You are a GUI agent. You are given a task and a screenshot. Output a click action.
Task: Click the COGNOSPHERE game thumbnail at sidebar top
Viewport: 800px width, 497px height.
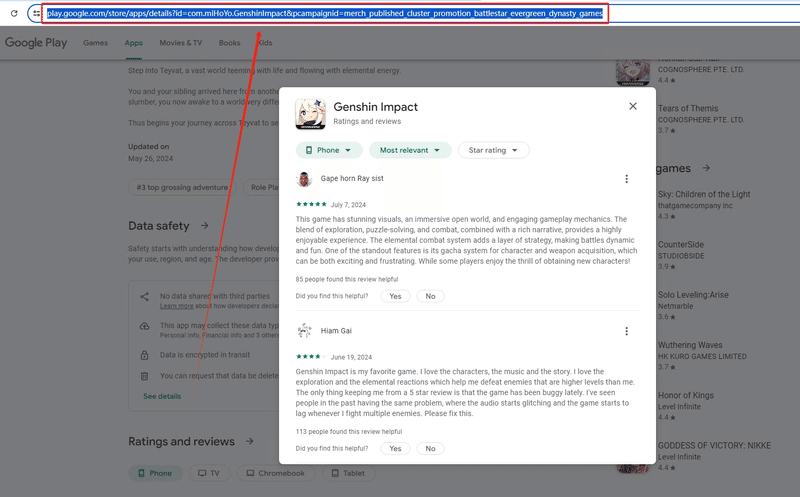[x=633, y=72]
